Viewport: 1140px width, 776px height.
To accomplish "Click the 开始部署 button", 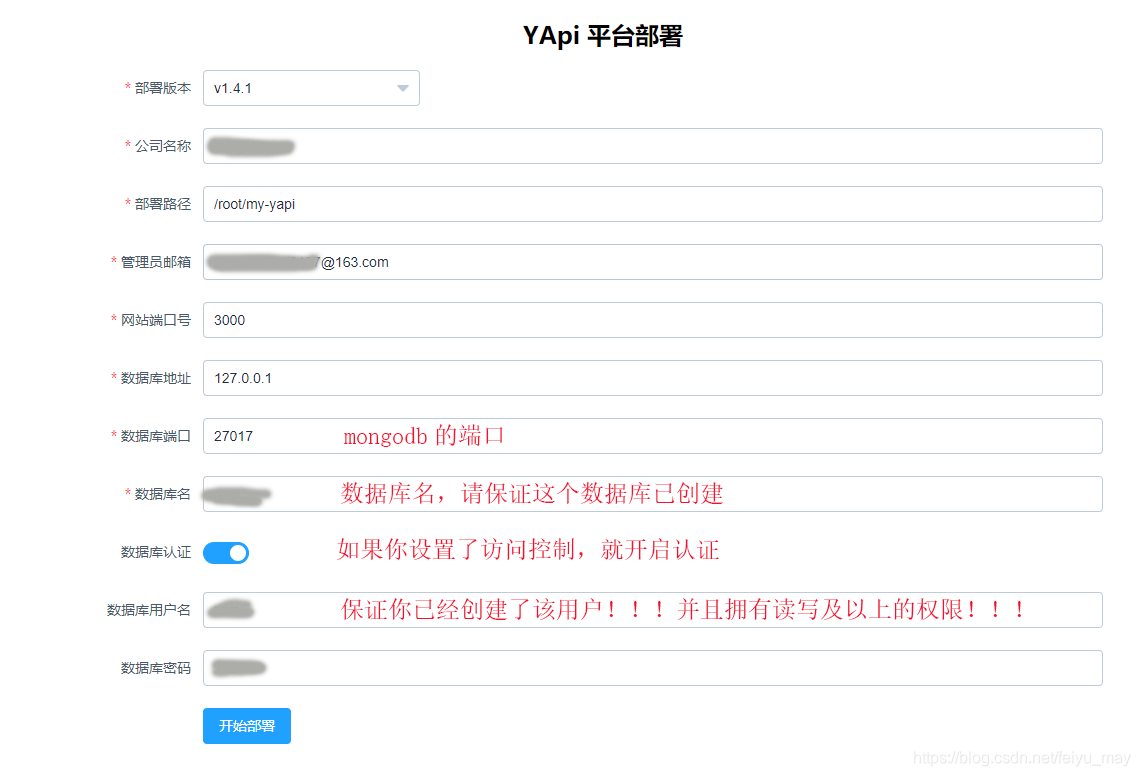I will coord(246,726).
